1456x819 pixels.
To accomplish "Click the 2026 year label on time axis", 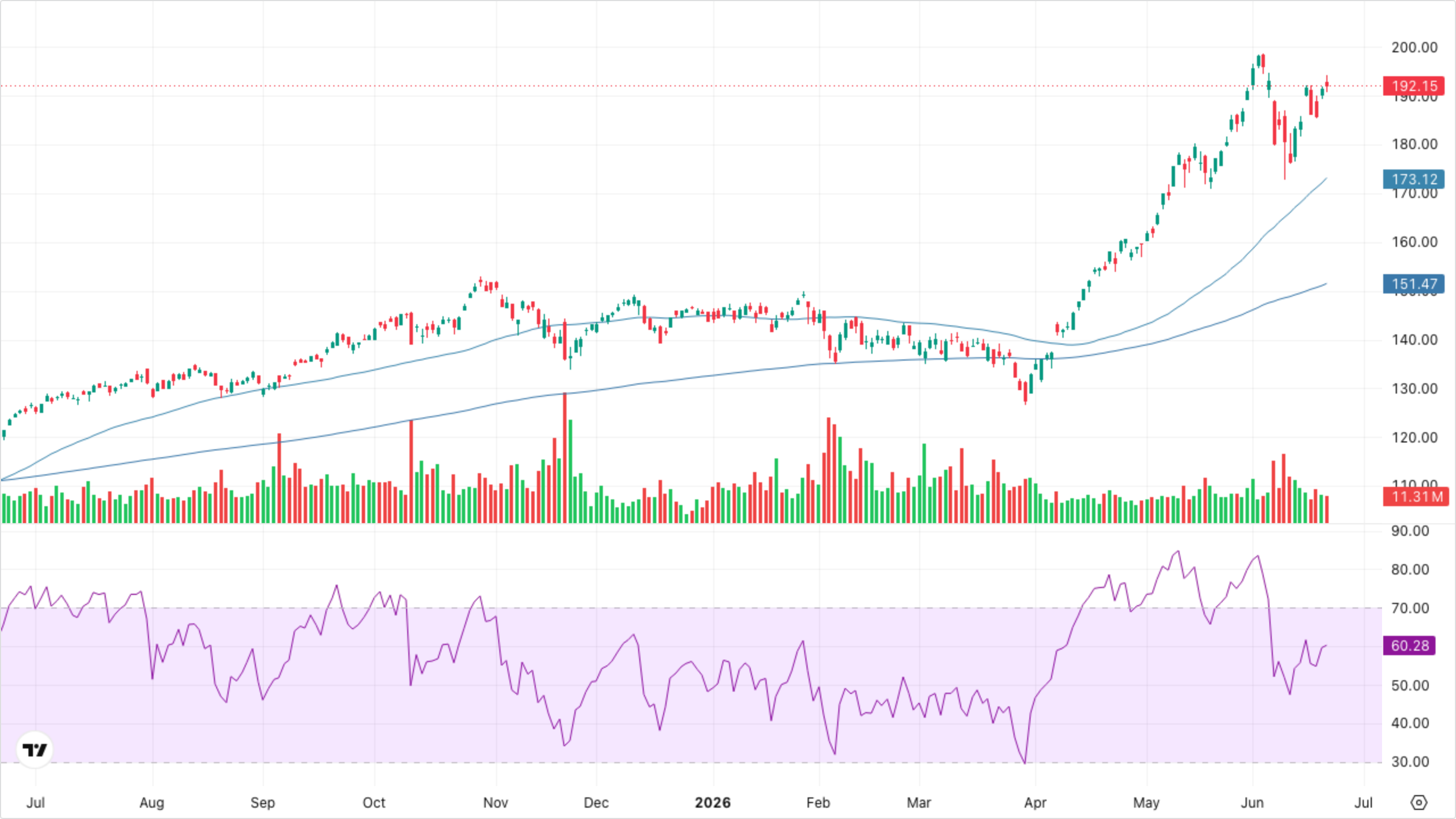I will [713, 803].
